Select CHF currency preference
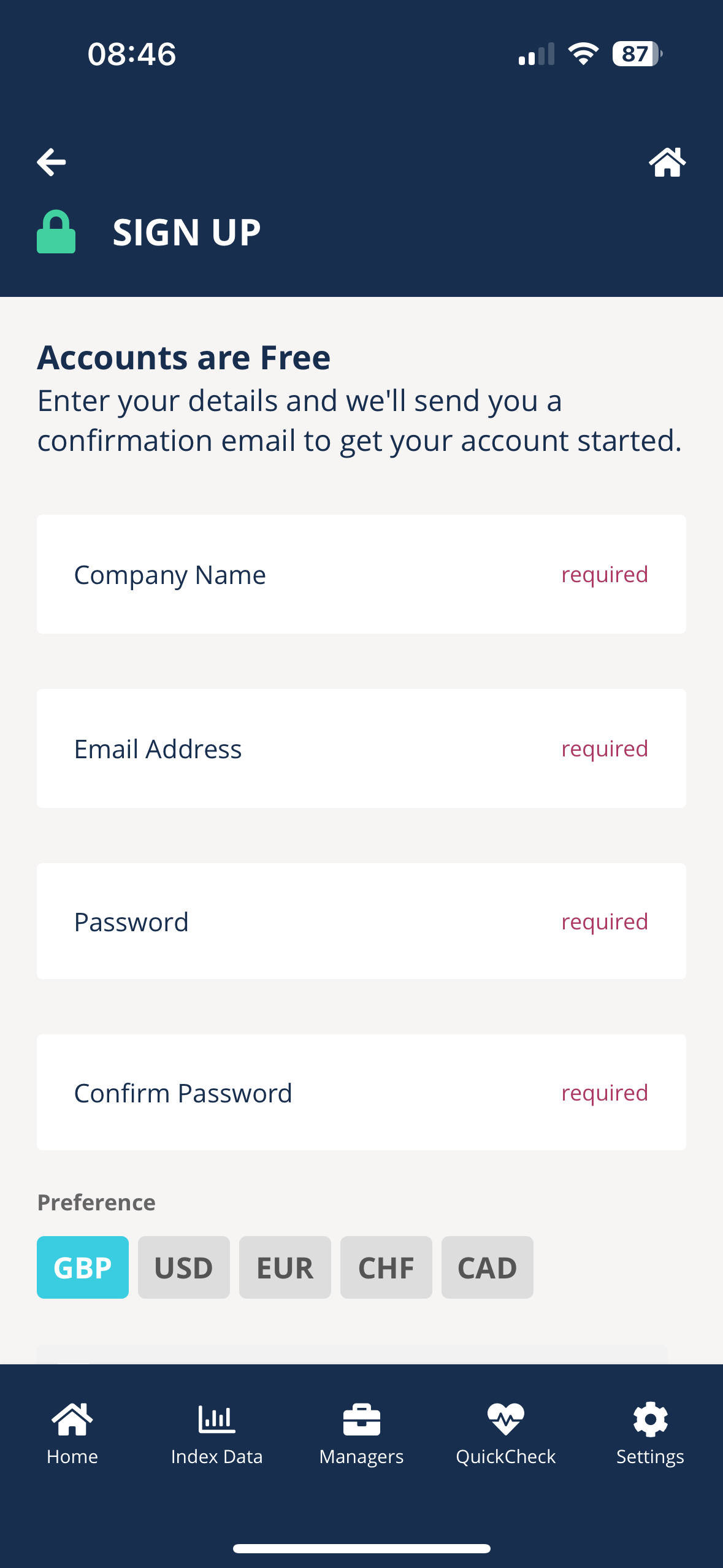The image size is (723, 1568). 386,1267
